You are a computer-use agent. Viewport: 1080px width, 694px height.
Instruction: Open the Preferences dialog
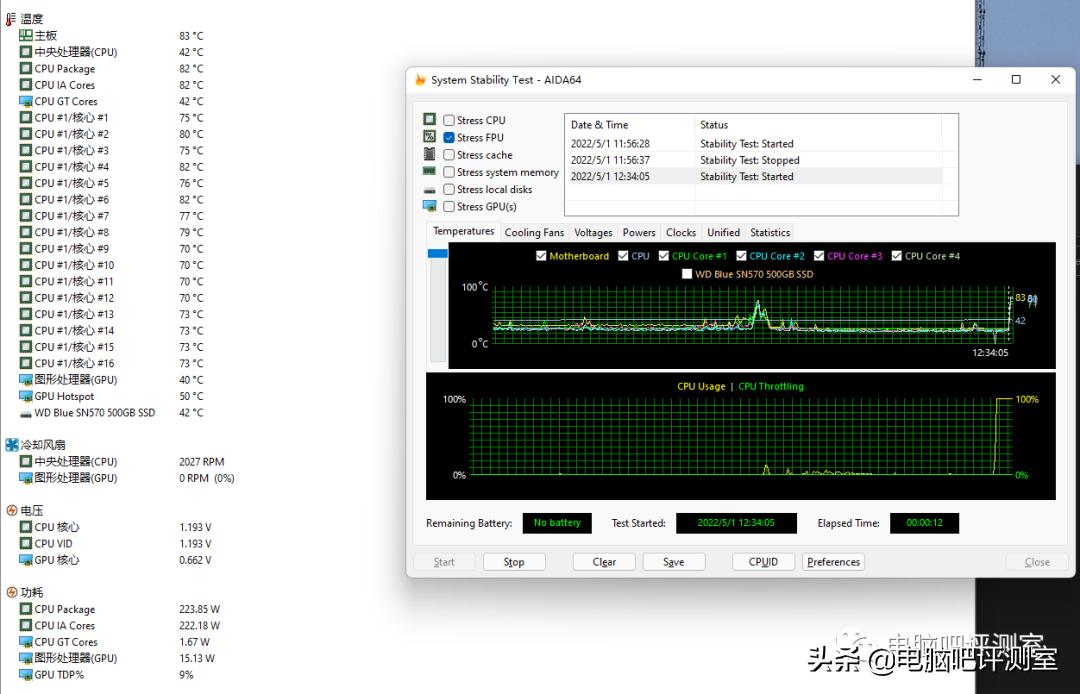click(x=833, y=561)
